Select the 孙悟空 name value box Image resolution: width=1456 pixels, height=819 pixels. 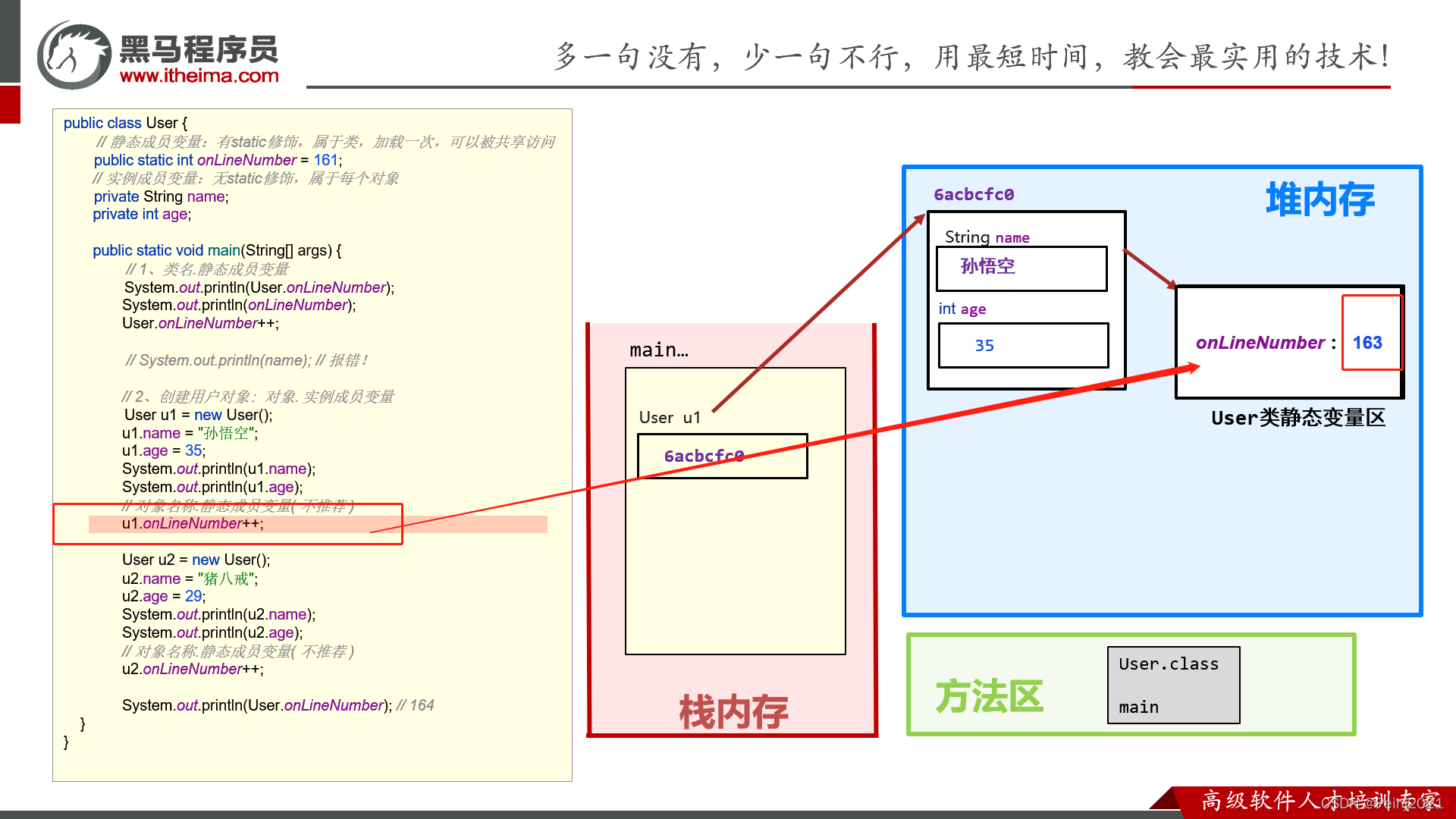1021,268
